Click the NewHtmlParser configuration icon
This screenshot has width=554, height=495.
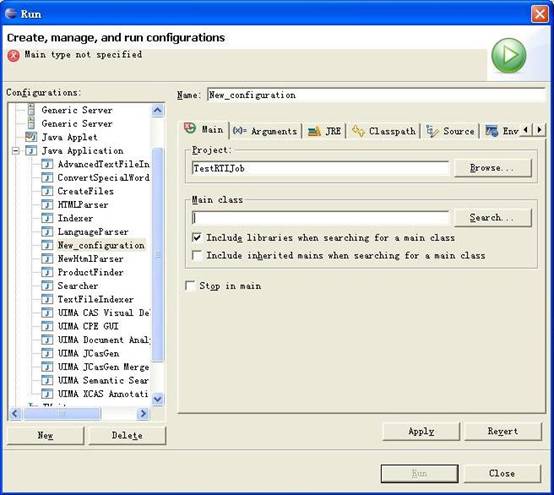tap(47, 259)
